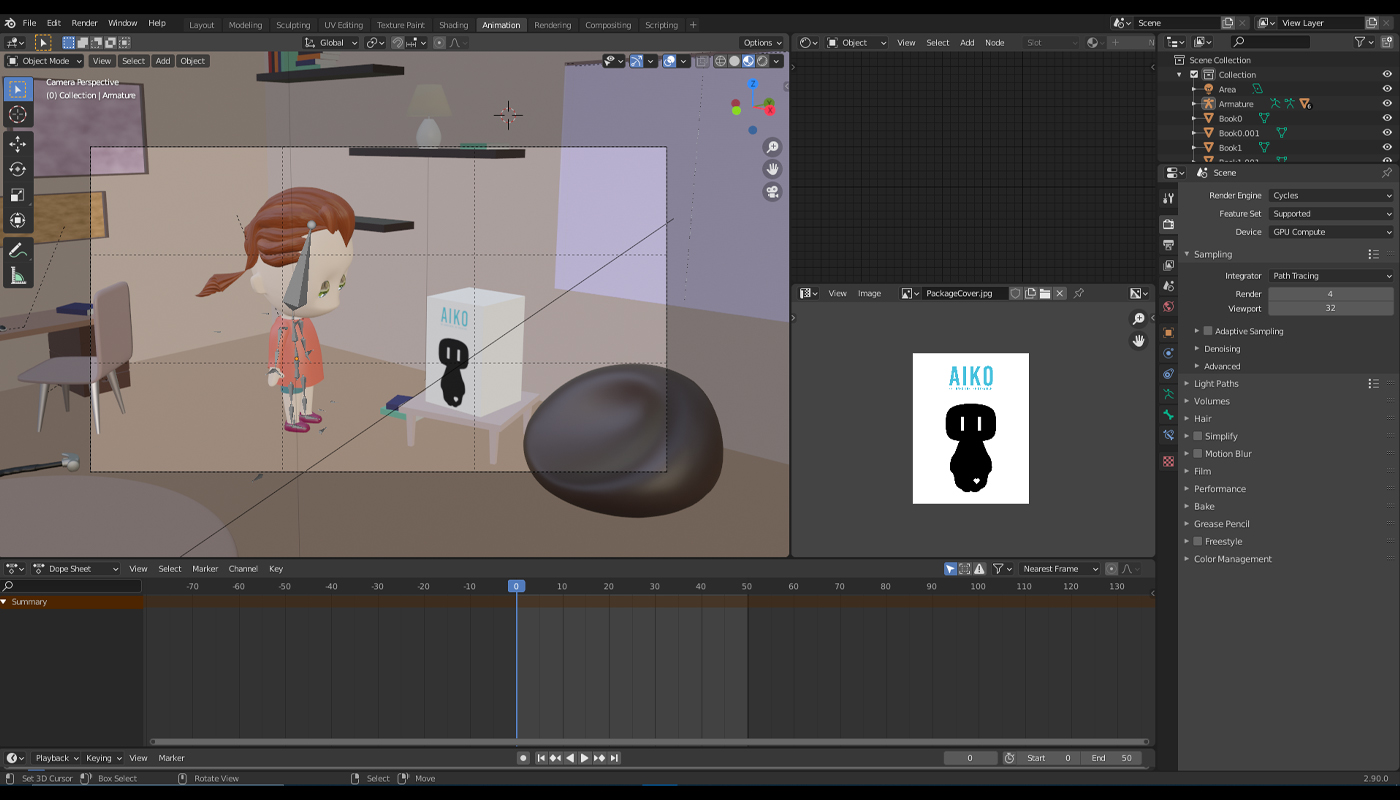Open the Render Engine dropdown
This screenshot has height=800, width=1400.
tap(1330, 196)
